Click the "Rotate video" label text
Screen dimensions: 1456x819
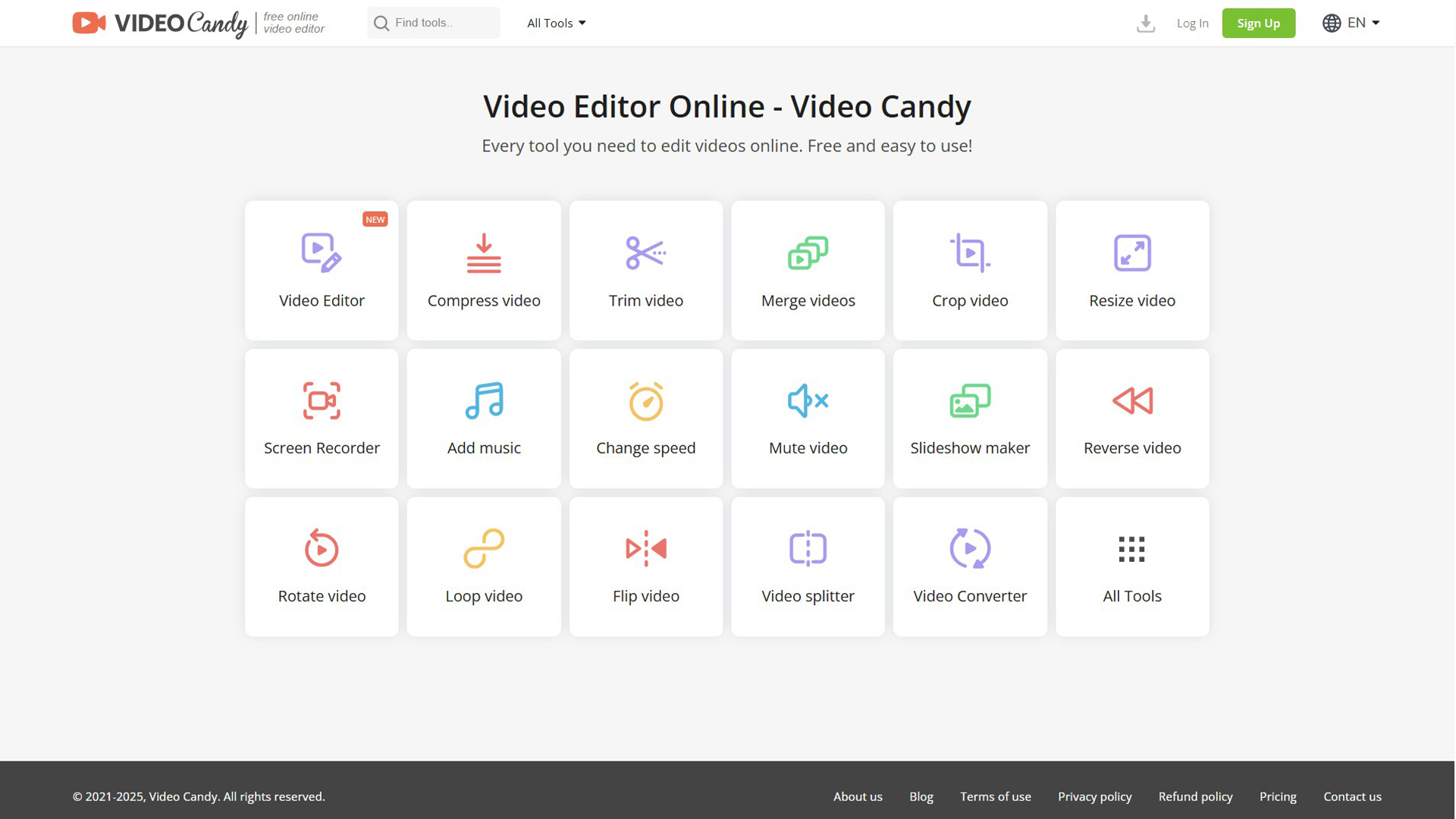coord(322,596)
